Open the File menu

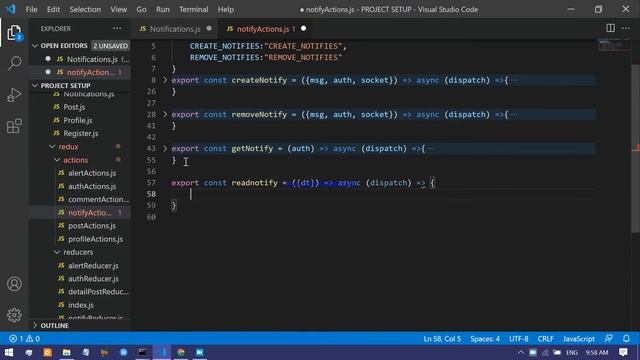pyautogui.click(x=31, y=9)
